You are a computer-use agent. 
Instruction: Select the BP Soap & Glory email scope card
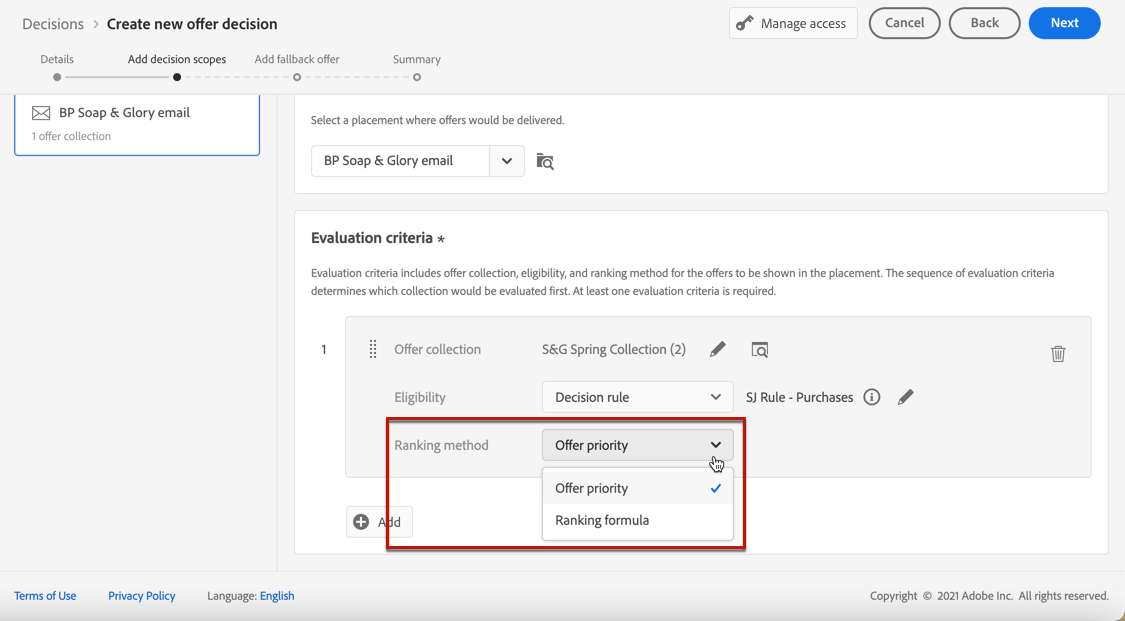point(137,124)
